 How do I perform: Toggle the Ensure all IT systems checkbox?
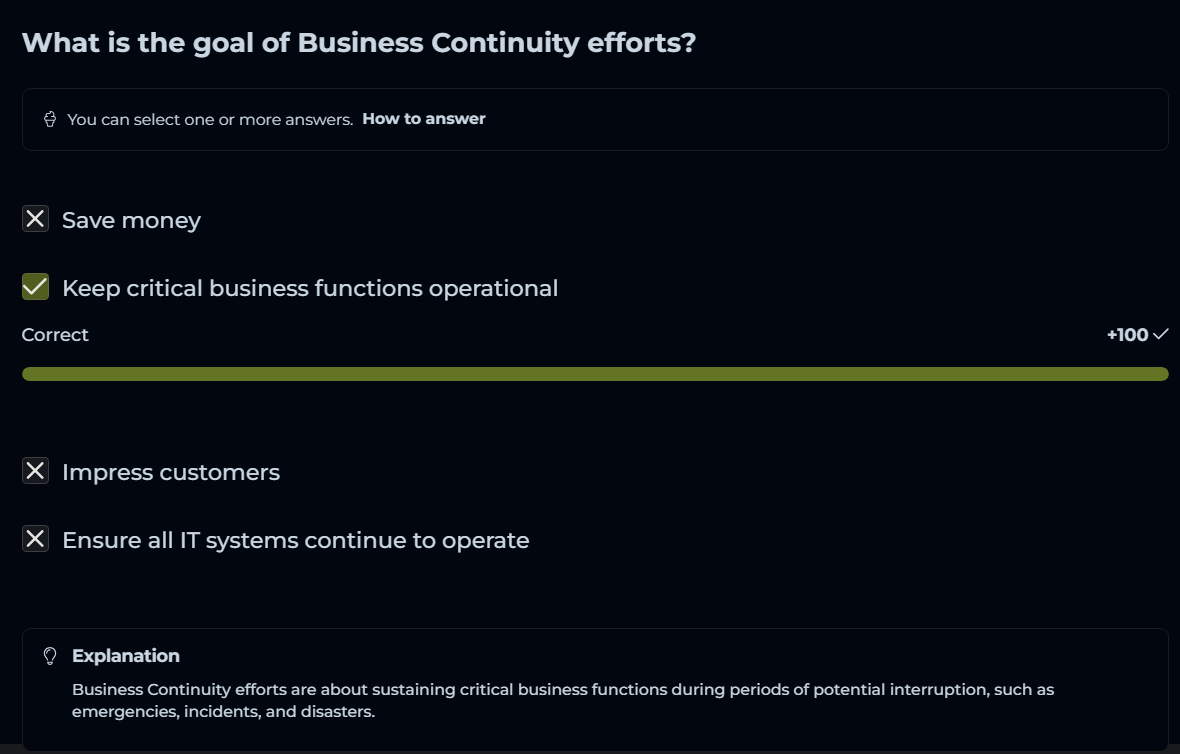(x=35, y=540)
